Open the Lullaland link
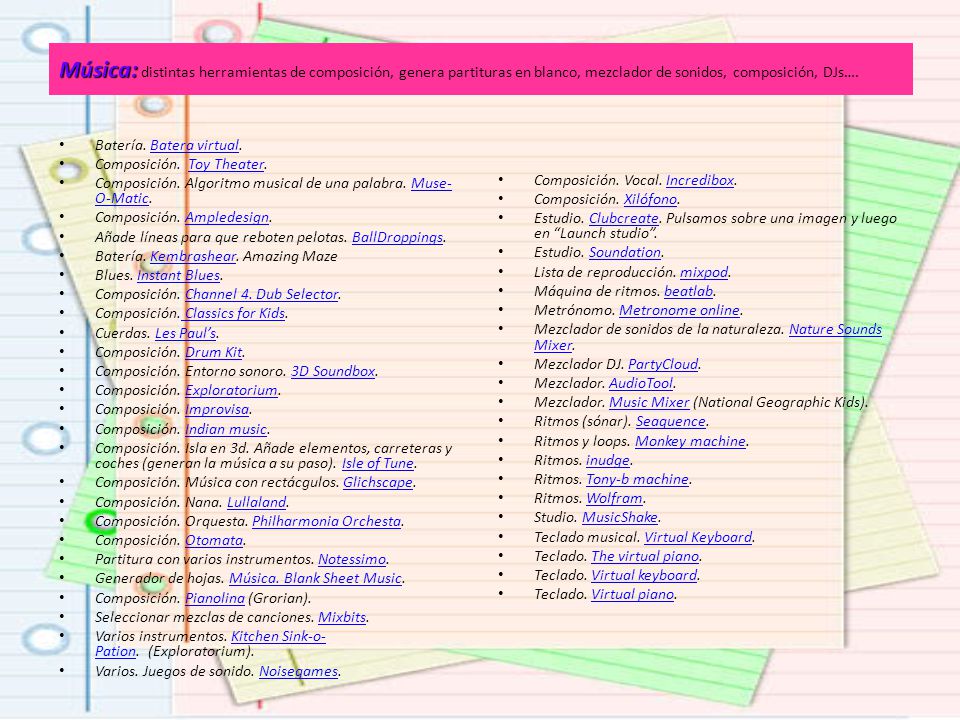Screen dimensions: 960x720 [257, 502]
